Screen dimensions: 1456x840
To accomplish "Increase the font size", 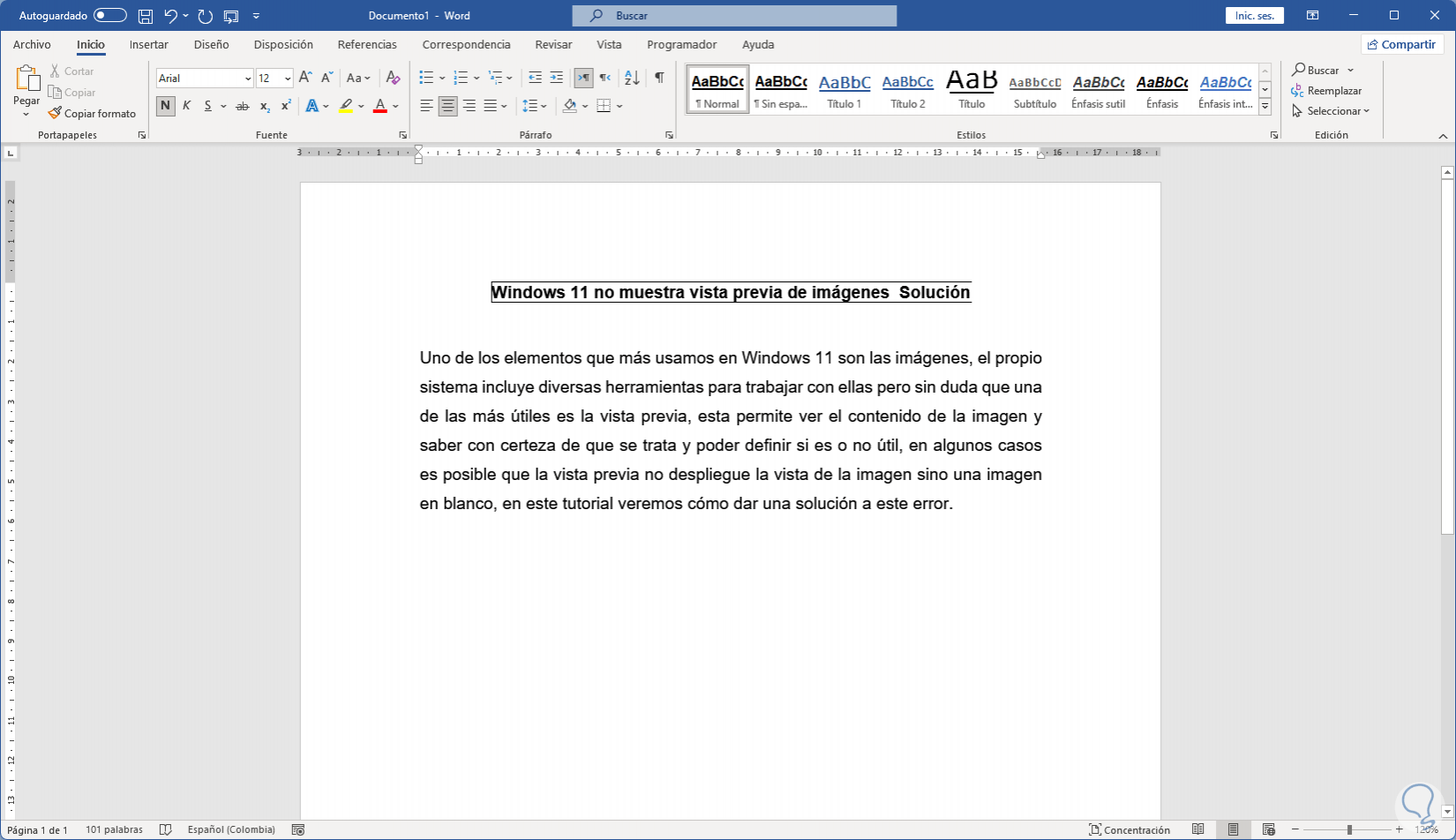I will pos(305,78).
